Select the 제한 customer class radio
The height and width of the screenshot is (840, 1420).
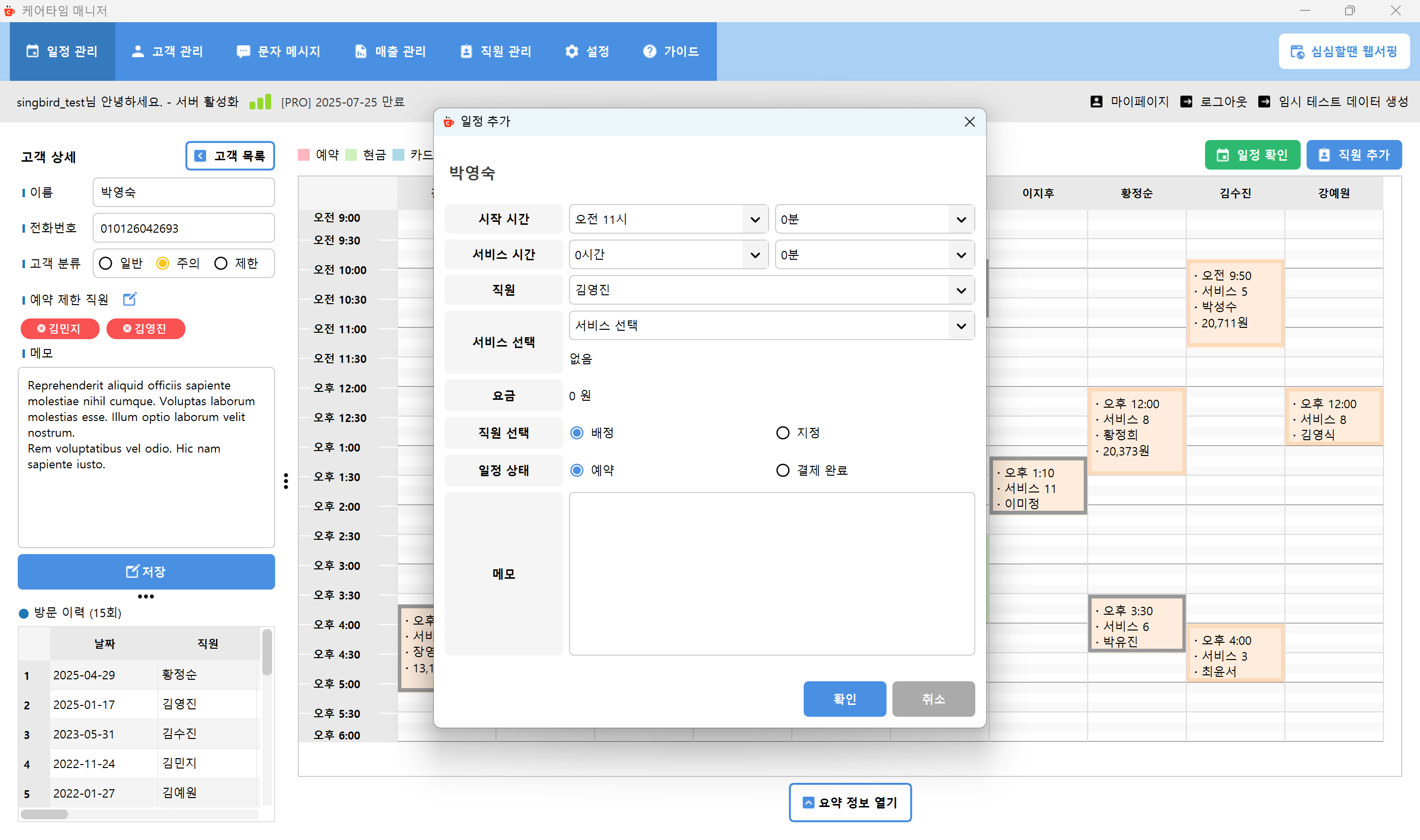221,263
